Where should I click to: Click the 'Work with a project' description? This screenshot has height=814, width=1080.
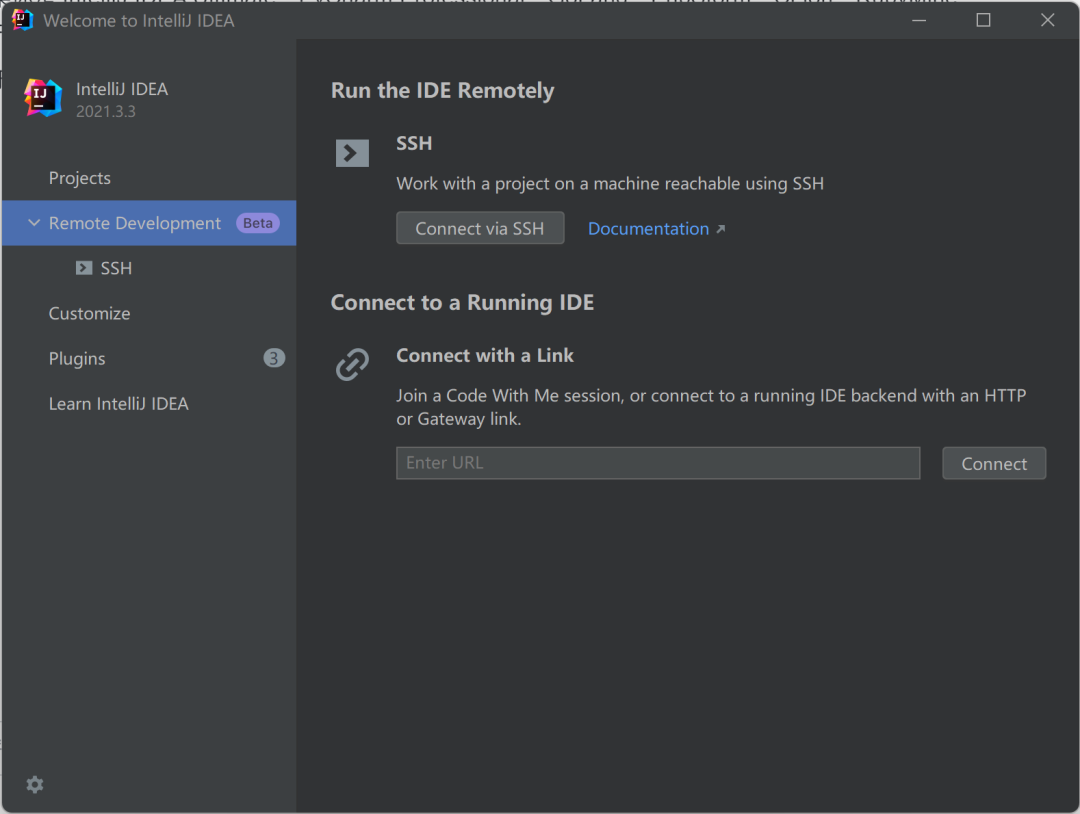tap(610, 184)
